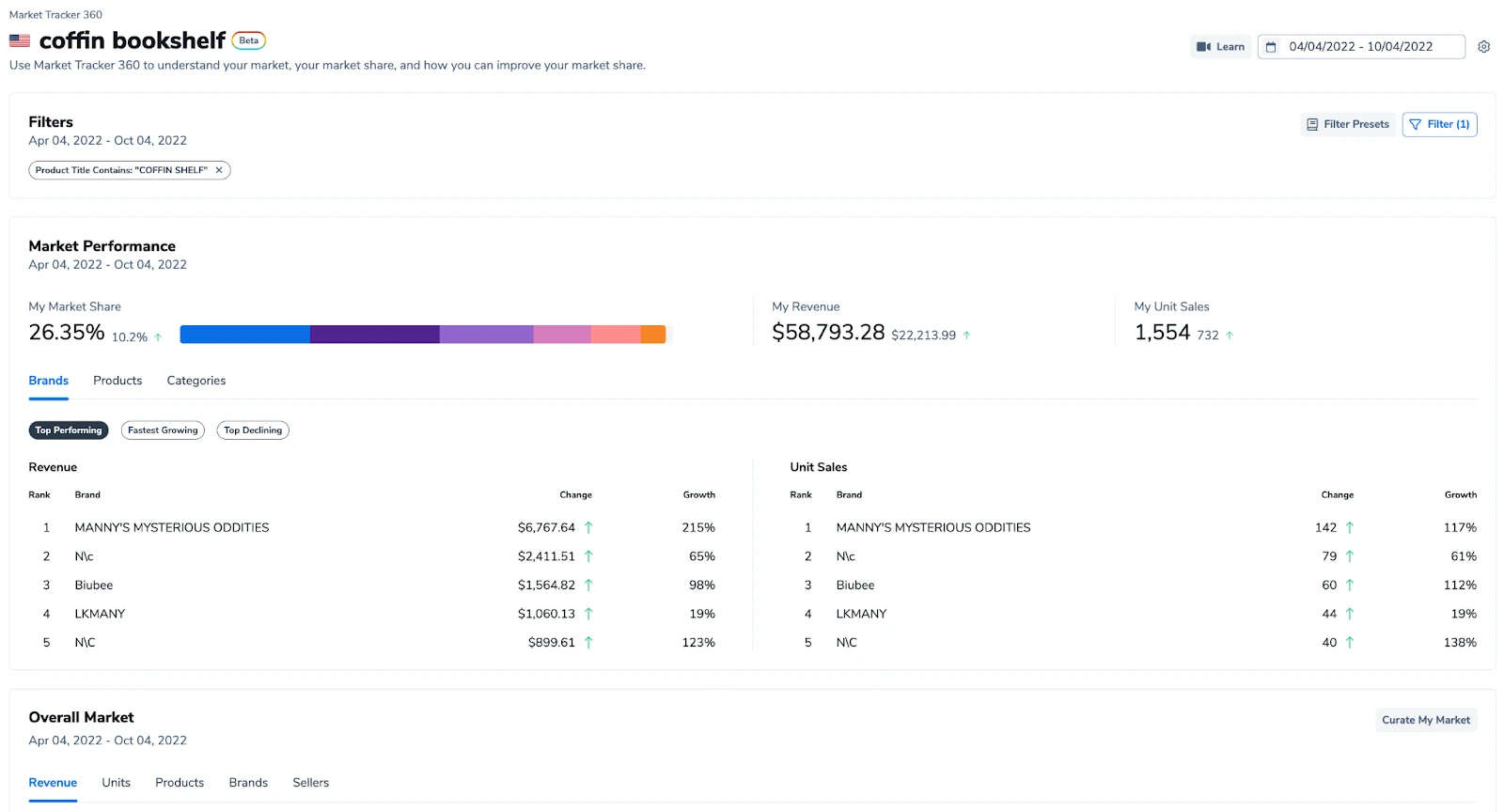Show Top Declining brands
The image size is (1504, 812).
tap(253, 430)
